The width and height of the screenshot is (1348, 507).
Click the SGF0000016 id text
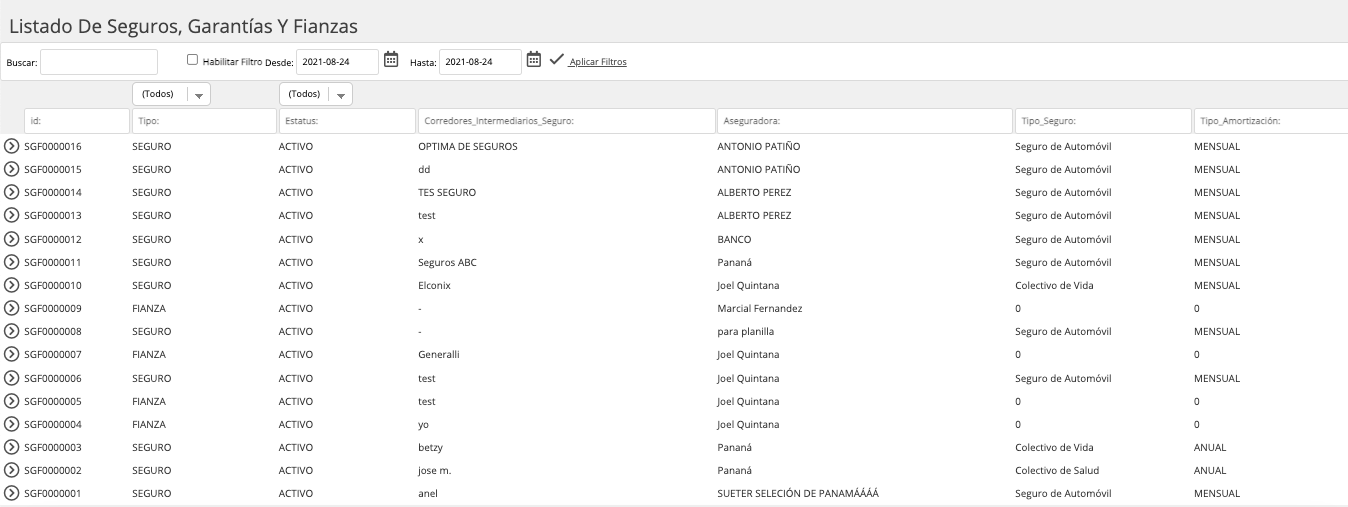[x=53, y=146]
